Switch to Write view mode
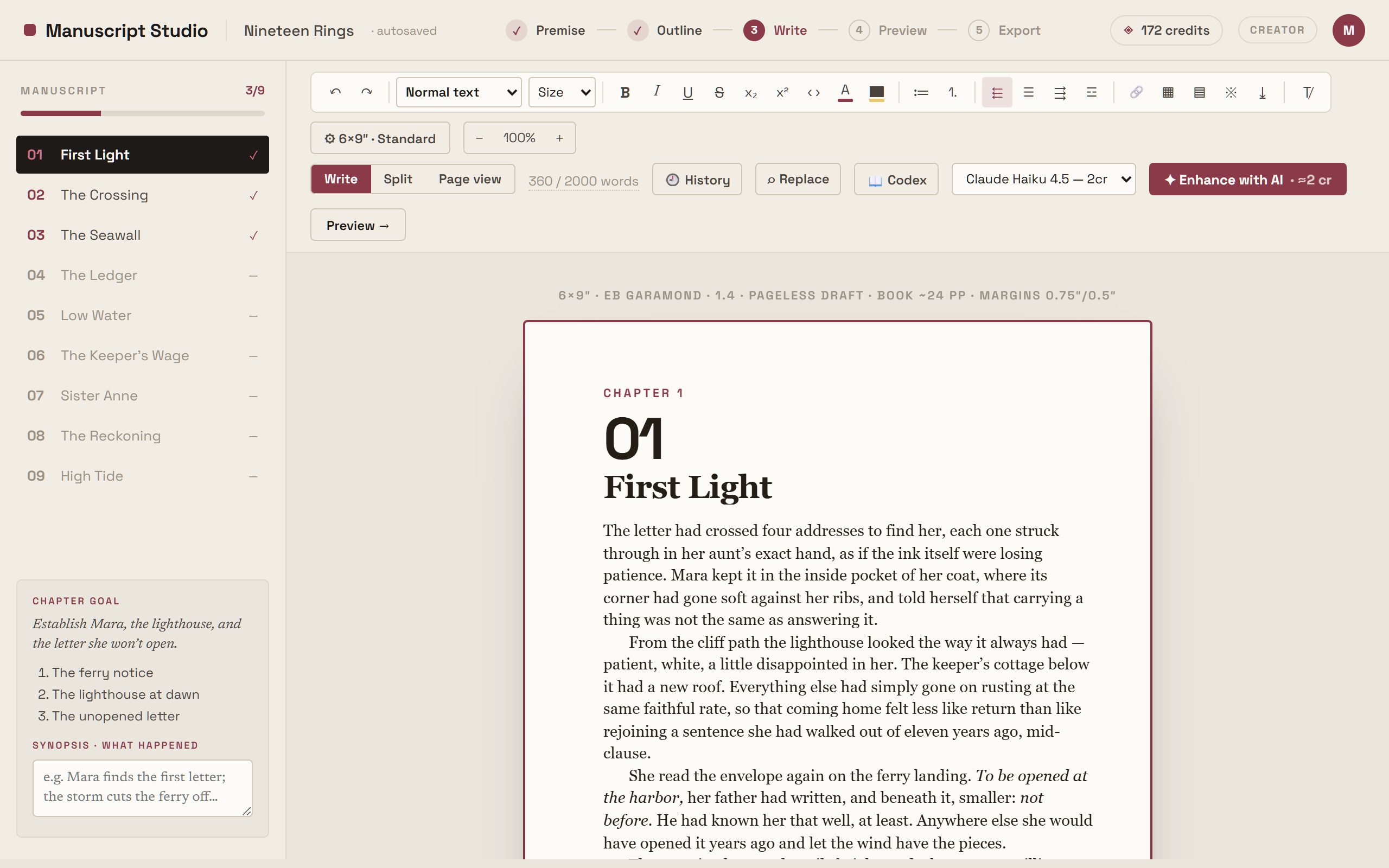Screen dimensions: 1389x868 click(341, 179)
